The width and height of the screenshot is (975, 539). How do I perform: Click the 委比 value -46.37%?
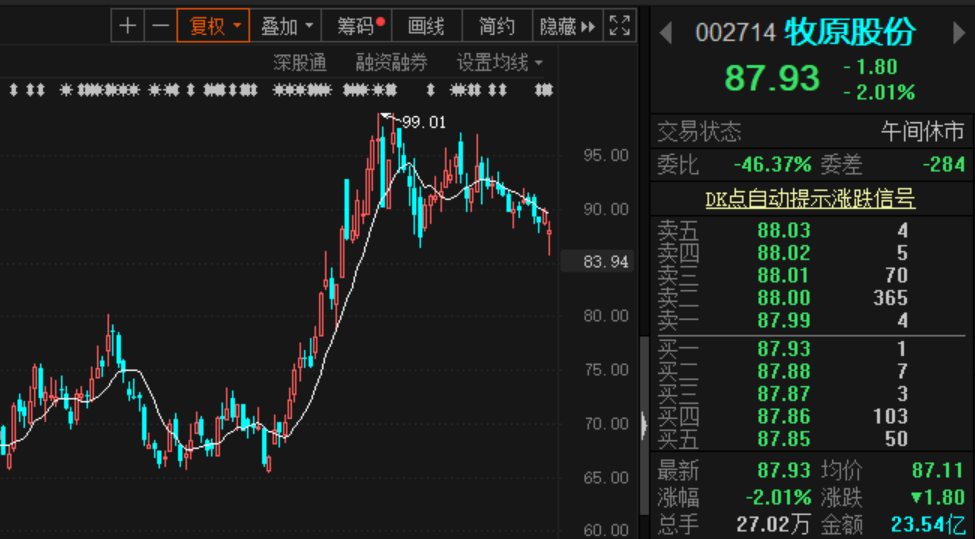click(772, 165)
